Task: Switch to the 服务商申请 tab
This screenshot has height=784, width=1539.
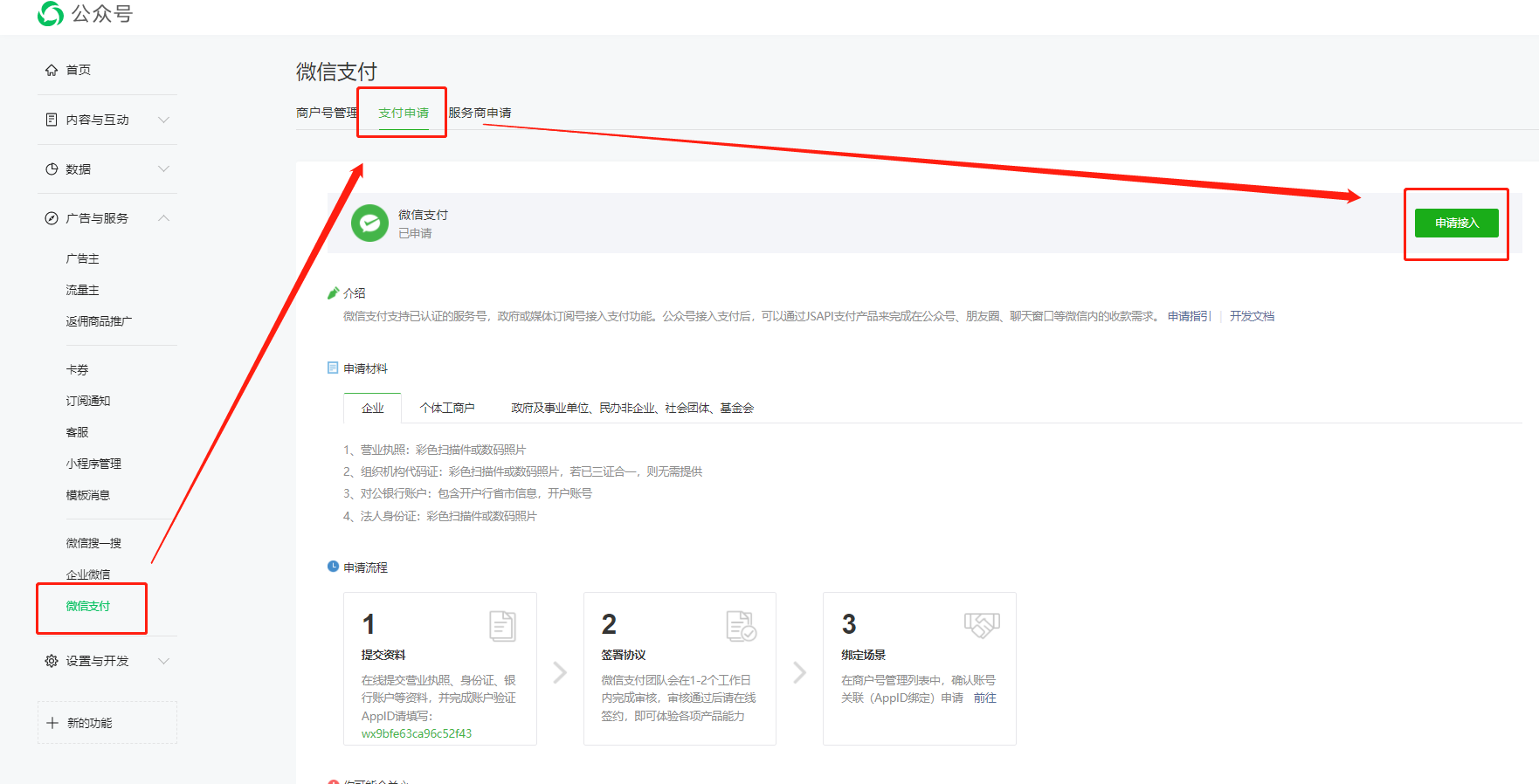Action: [480, 113]
